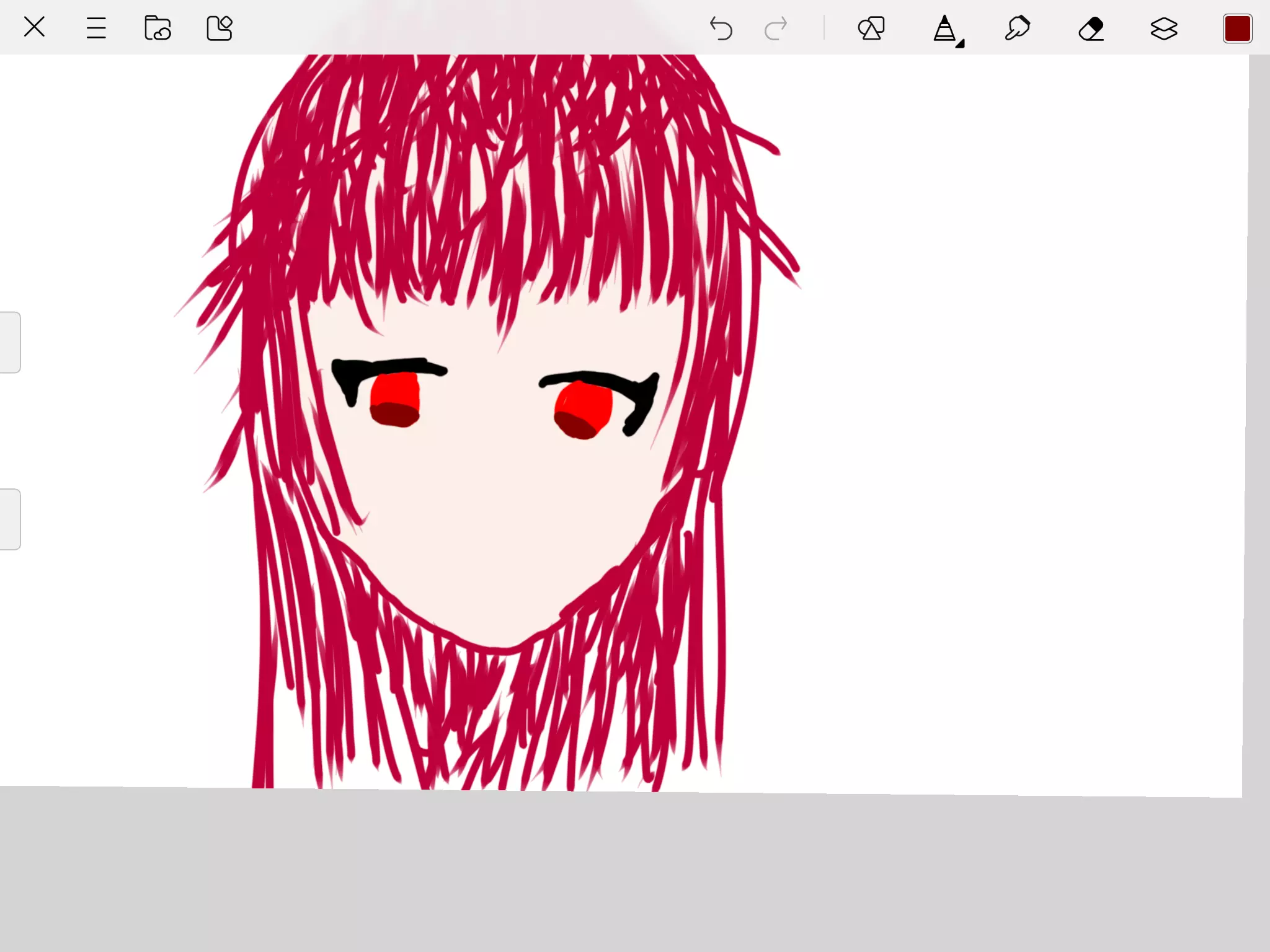Close the drawing with the X

pyautogui.click(x=34, y=27)
